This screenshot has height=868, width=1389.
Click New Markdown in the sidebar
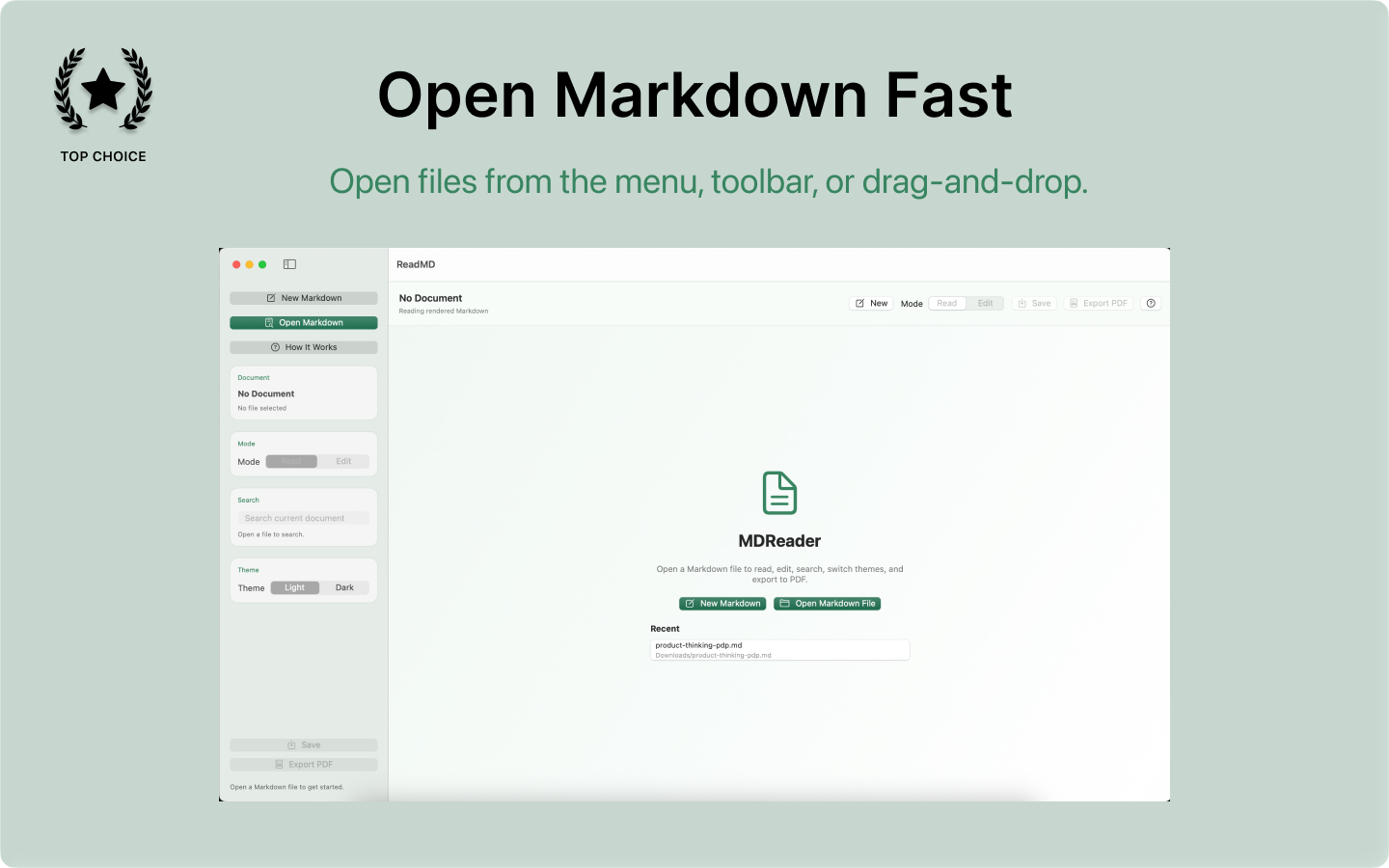304,298
